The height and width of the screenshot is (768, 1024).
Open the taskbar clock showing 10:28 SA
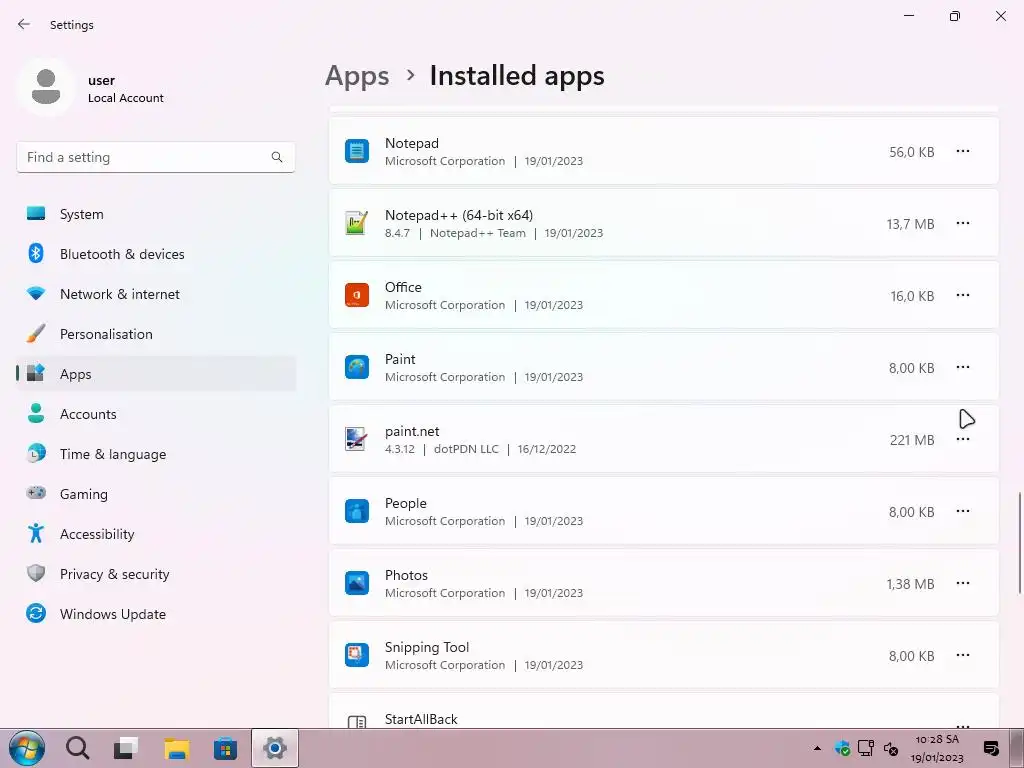[937, 748]
